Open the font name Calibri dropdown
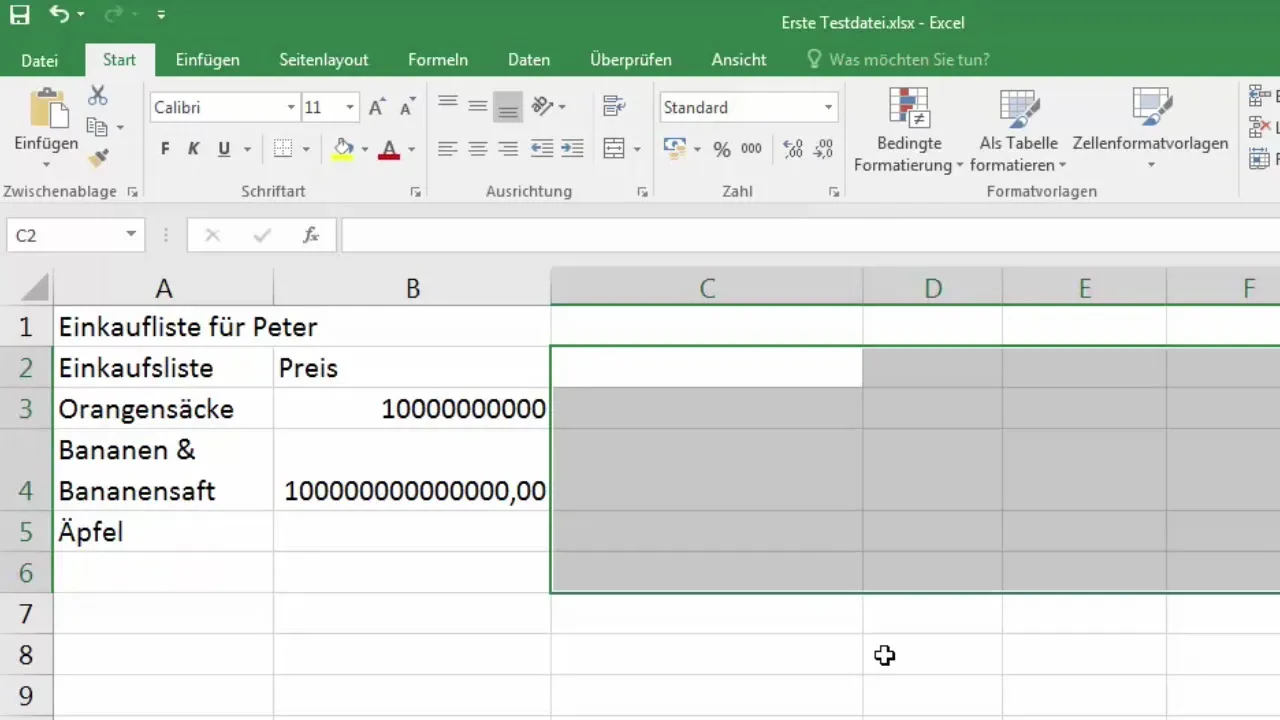1280x720 pixels. [x=291, y=107]
